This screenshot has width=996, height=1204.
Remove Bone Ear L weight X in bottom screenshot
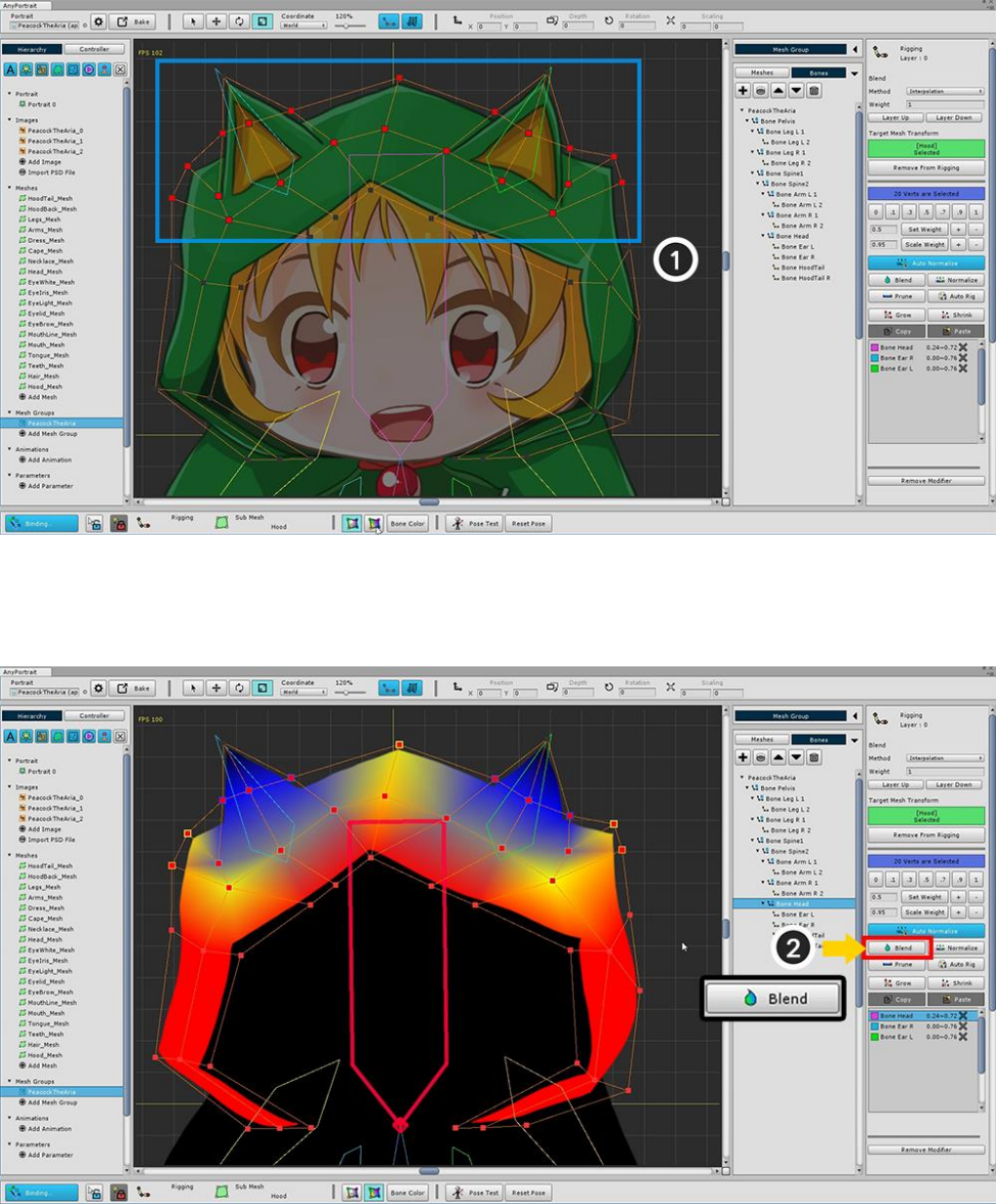tap(963, 1037)
